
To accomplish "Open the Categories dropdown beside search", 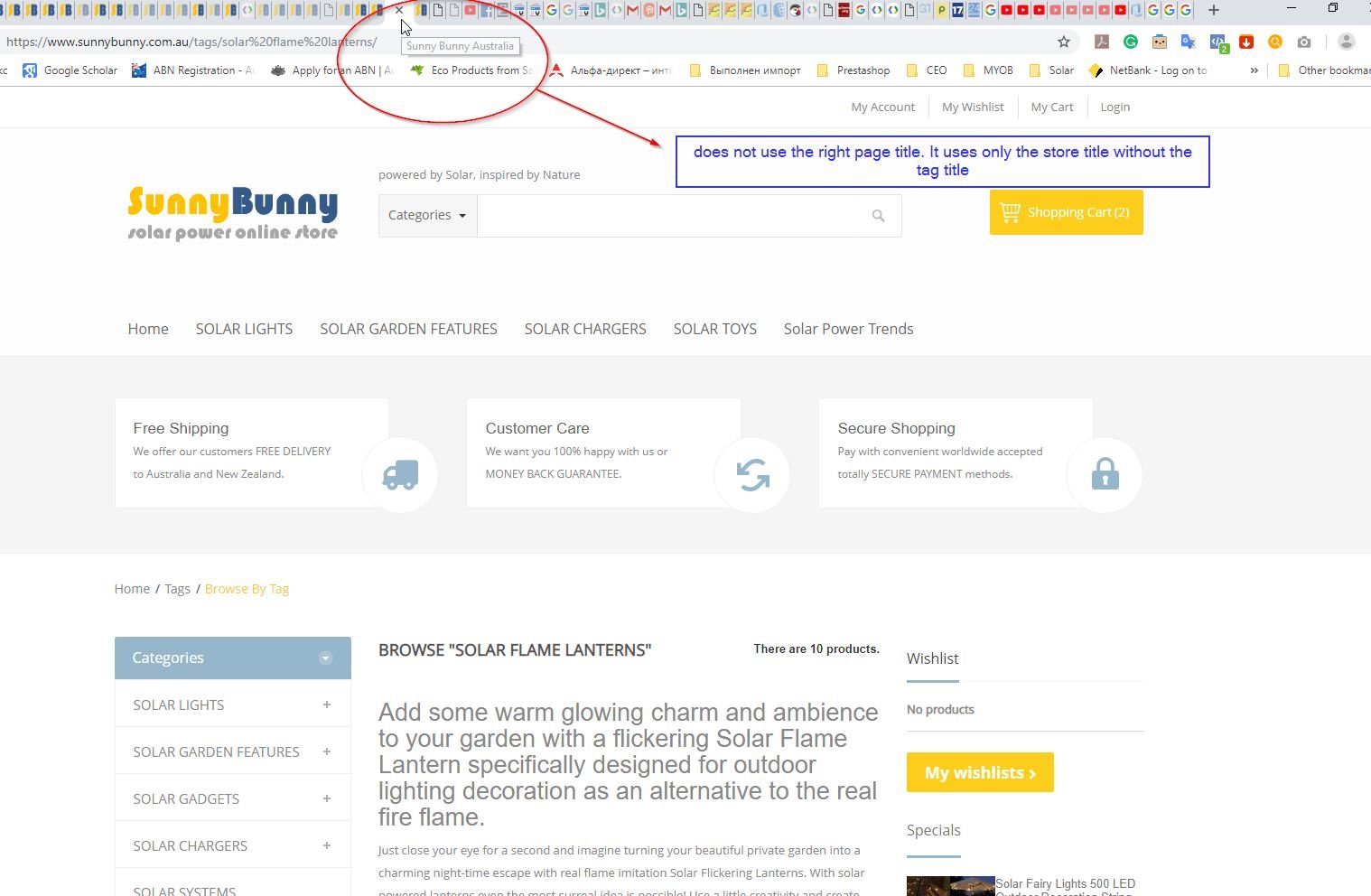I will click(x=427, y=215).
